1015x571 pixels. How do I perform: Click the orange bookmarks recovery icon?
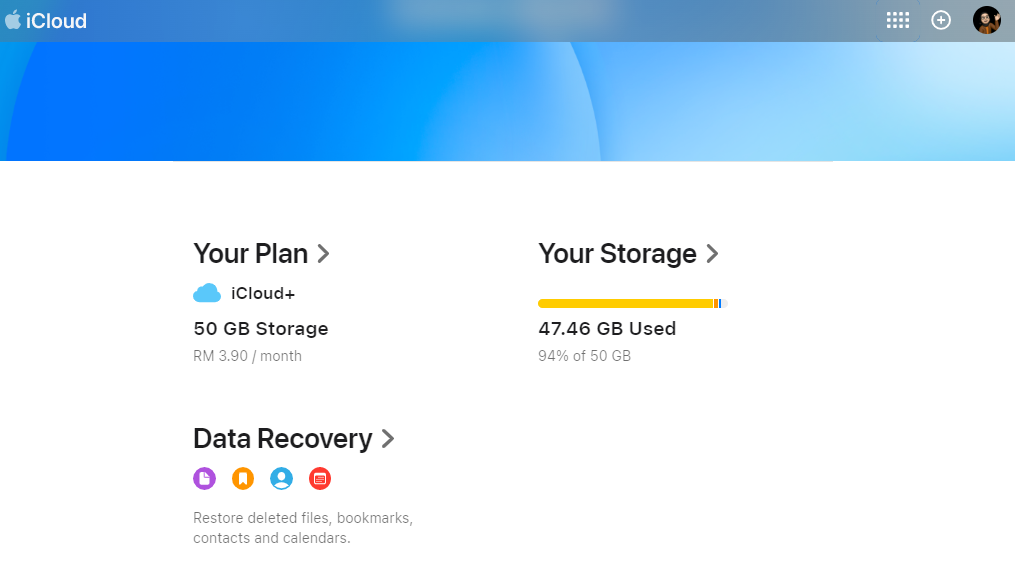(243, 479)
